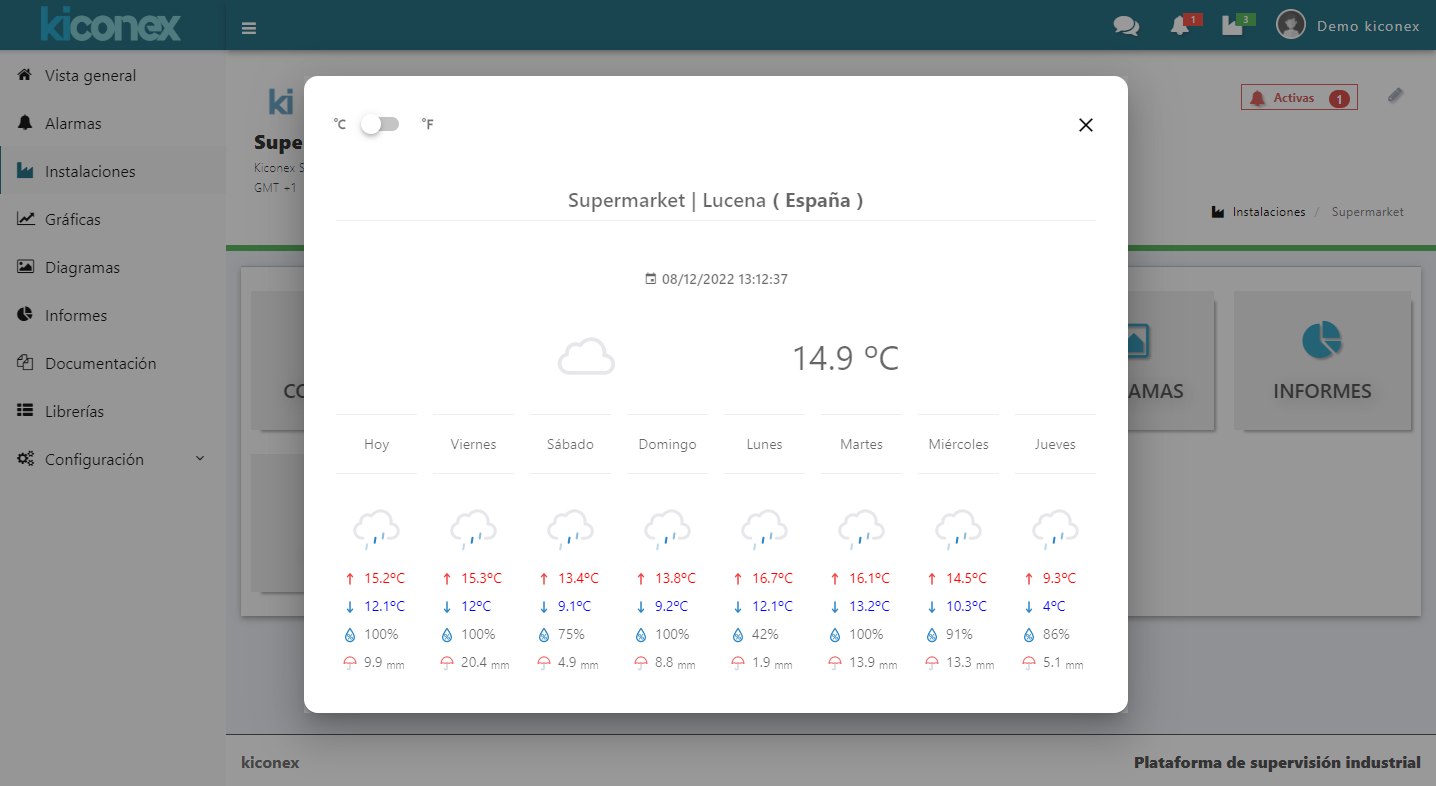Click the Instalaciones breadcrumb link
The height and width of the screenshot is (786, 1436).
1268,212
